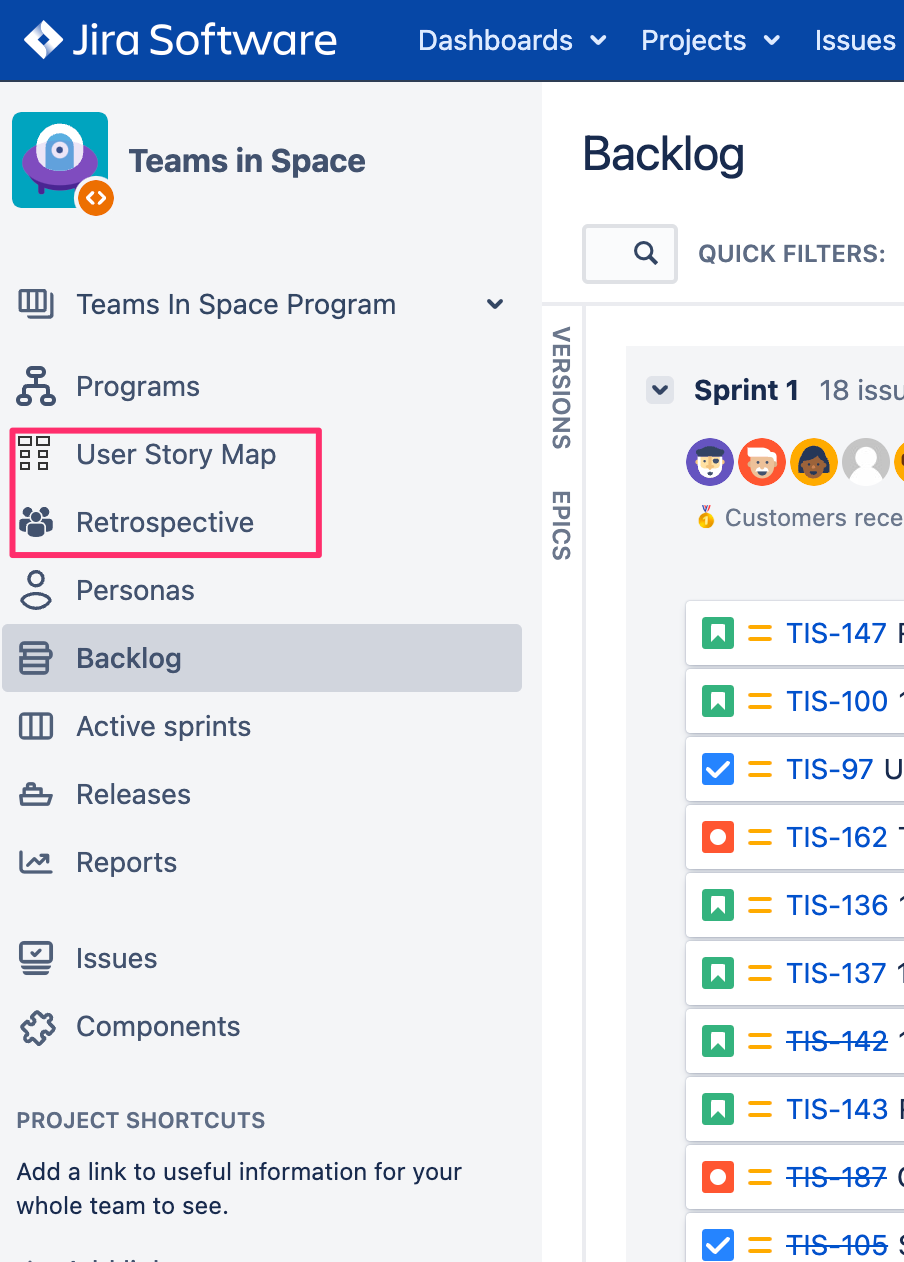
Task: Open the Projects menu
Action: 709,41
